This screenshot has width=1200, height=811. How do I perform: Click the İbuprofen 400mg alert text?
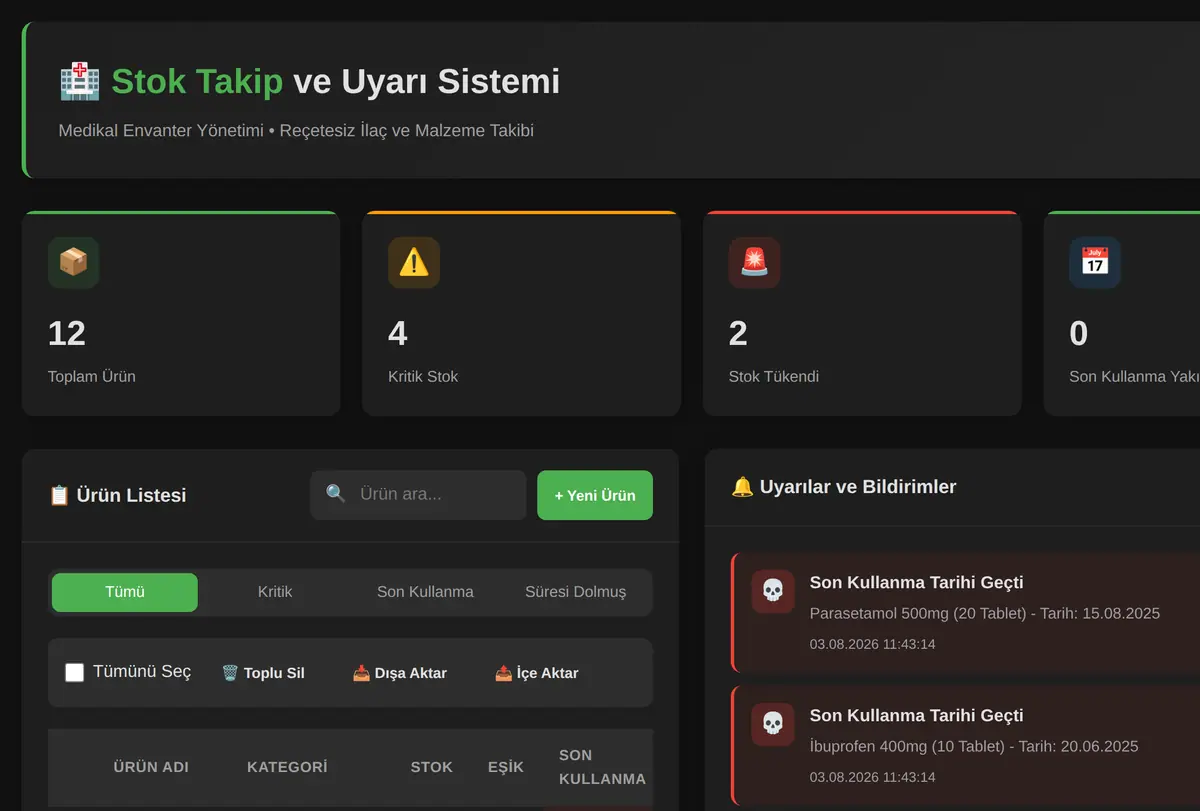(x=974, y=746)
